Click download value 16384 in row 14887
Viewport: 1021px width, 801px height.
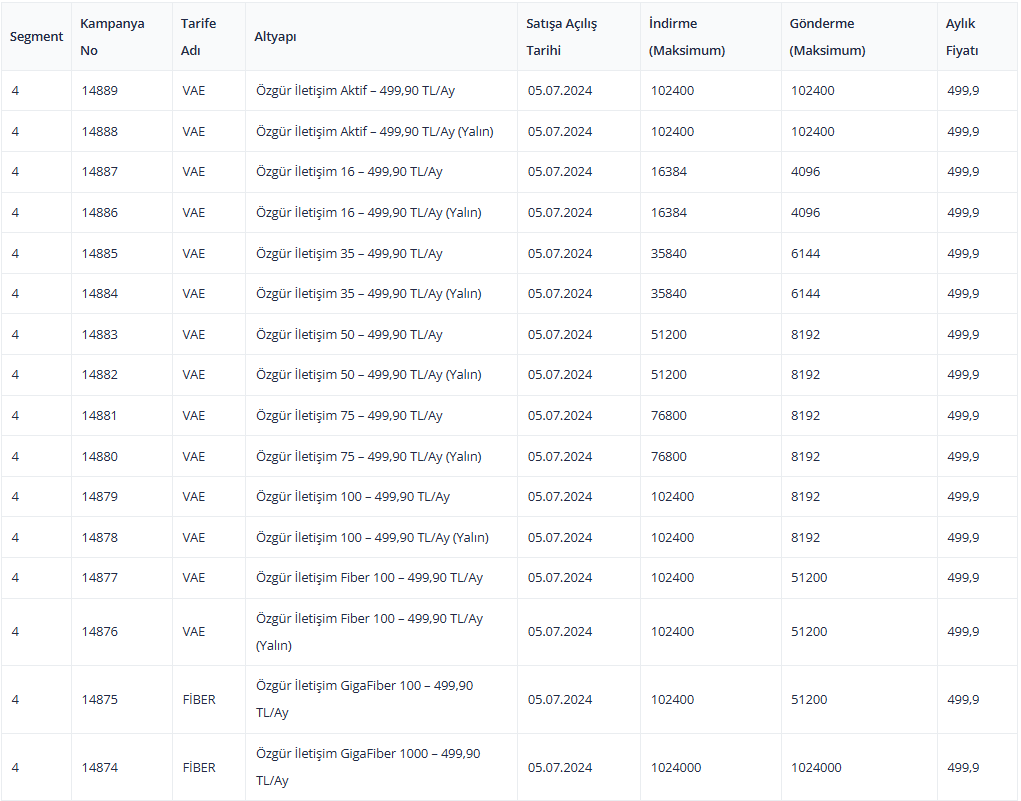[x=669, y=172]
